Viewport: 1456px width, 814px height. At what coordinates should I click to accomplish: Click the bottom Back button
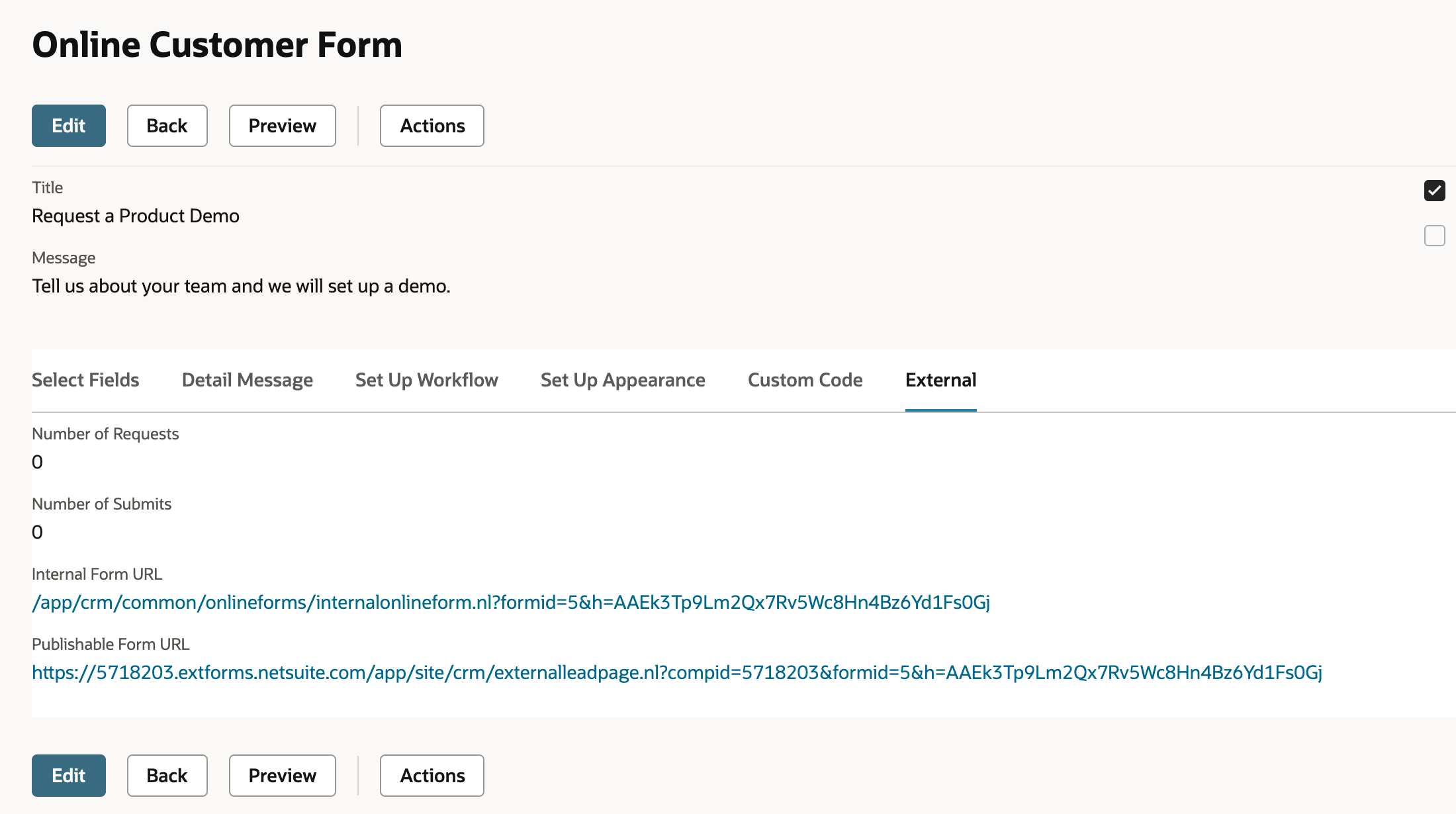click(167, 776)
